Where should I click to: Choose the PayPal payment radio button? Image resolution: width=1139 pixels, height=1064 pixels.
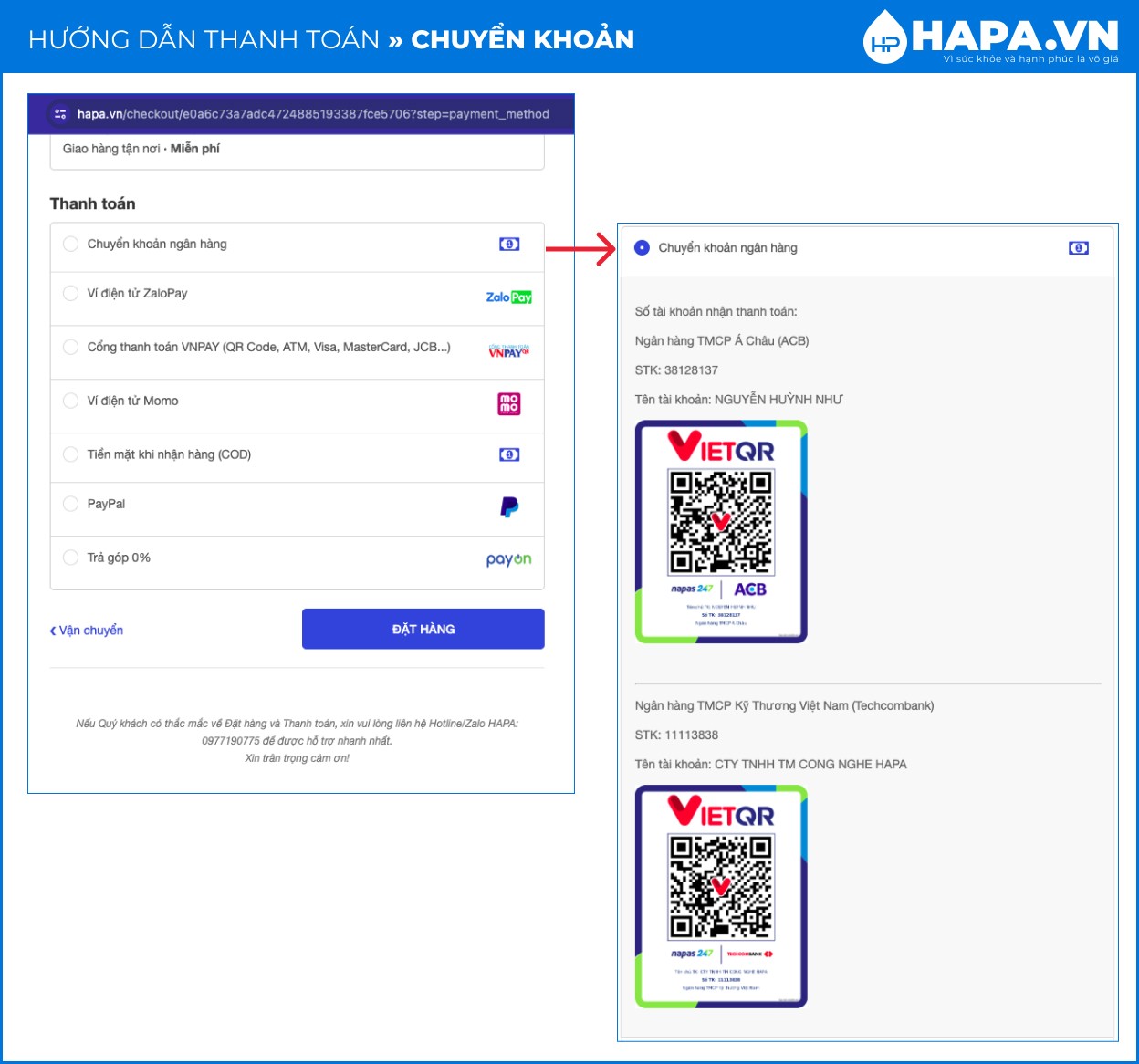[70, 504]
